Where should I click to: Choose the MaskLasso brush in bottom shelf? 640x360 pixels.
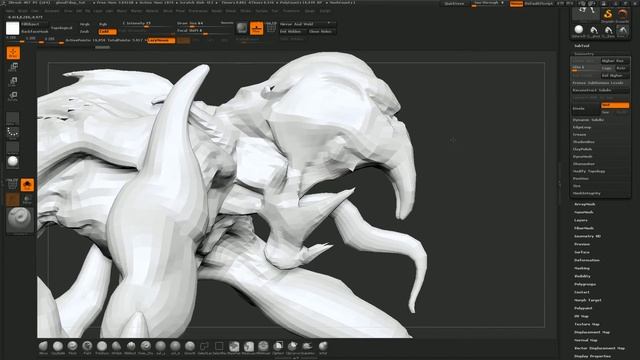(x=249, y=348)
